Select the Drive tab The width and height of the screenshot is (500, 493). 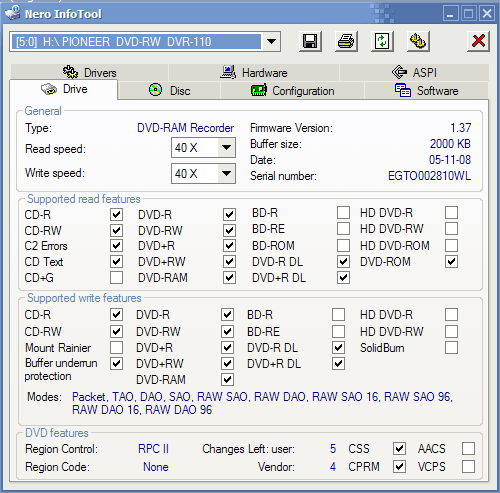64,89
